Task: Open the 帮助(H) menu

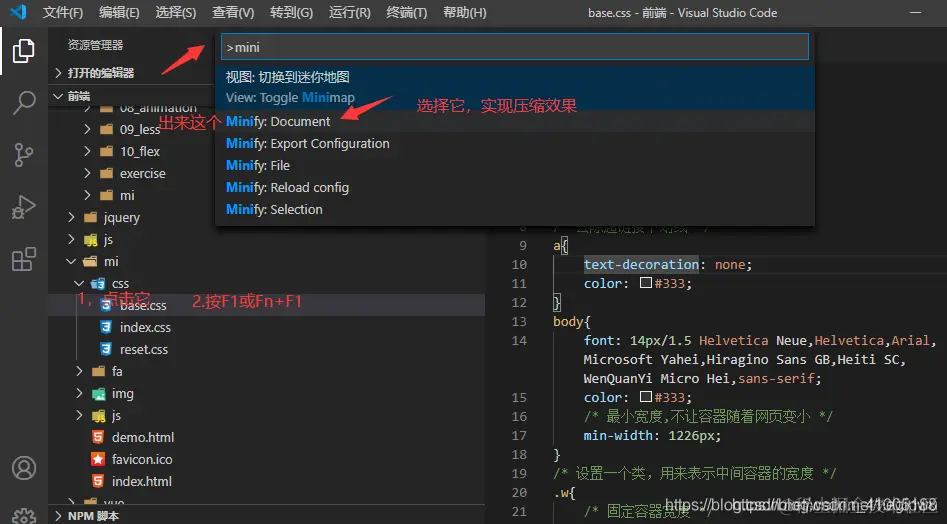Action: pos(464,12)
